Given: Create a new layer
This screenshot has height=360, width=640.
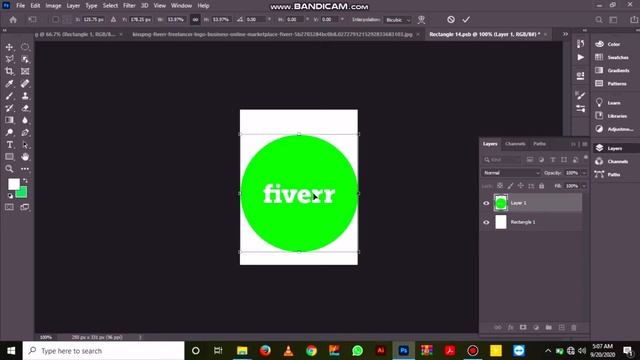Looking at the screenshot, I should point(561,327).
